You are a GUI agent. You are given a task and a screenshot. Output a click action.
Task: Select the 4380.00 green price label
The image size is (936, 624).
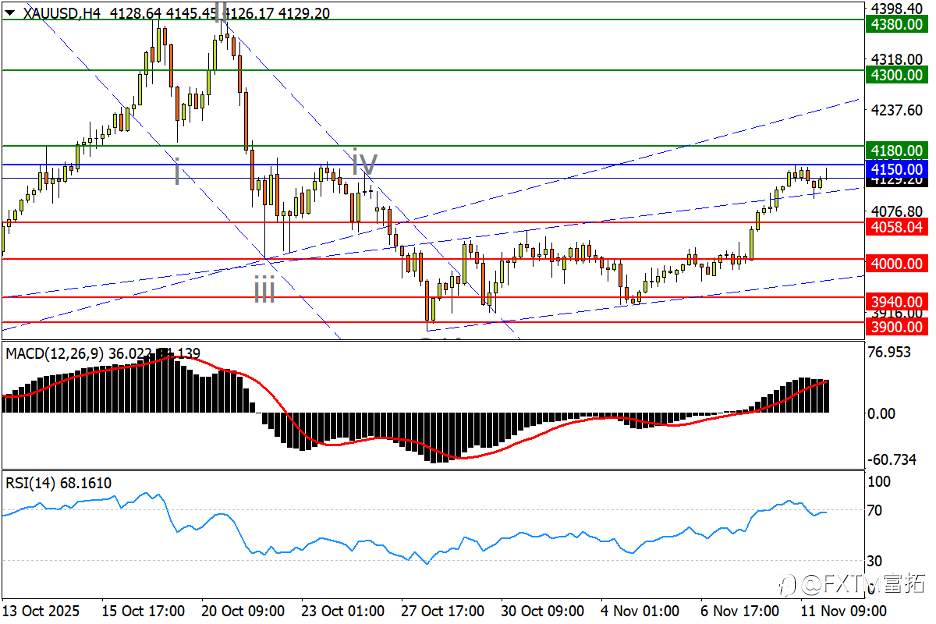click(x=897, y=24)
